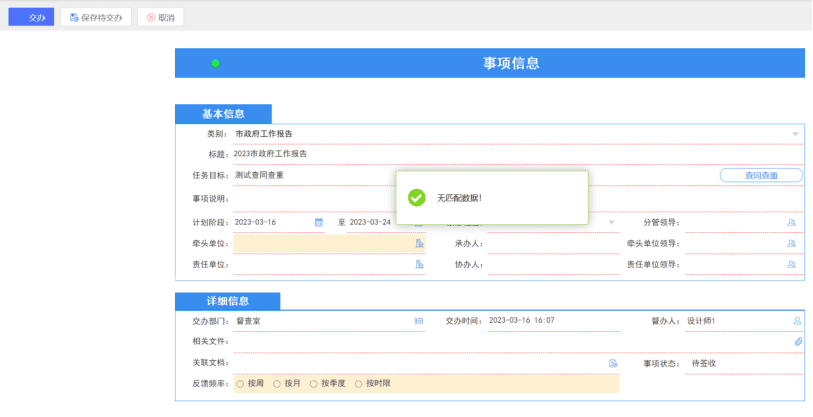Screen dimensions: 813x417
Task: Click the 交办部门 value 督查室
Action: [248, 321]
